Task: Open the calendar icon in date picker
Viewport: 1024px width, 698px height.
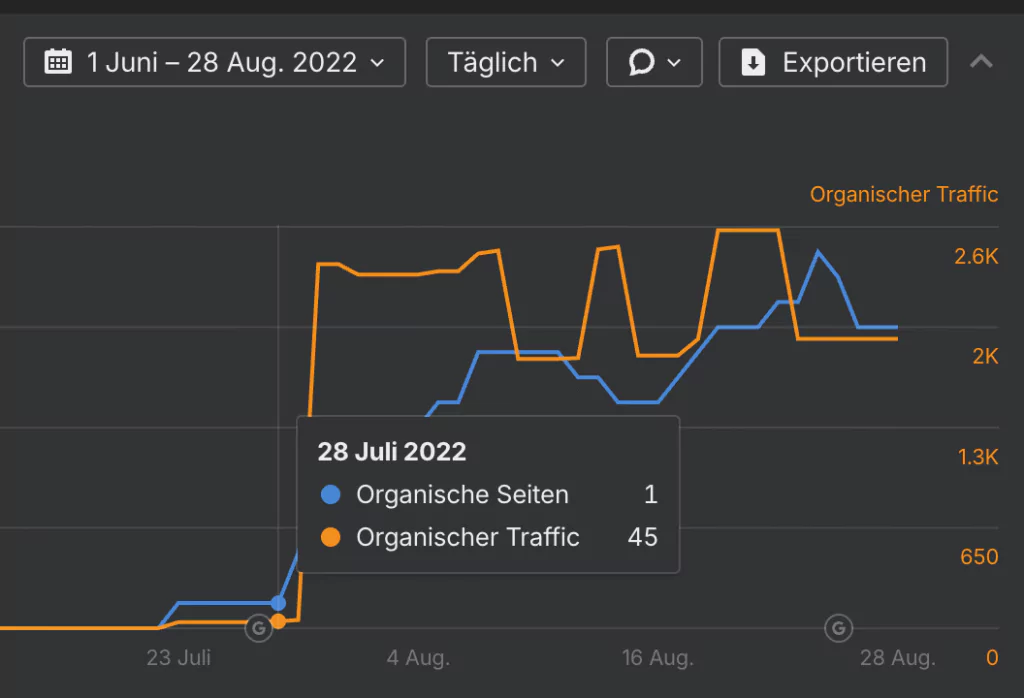Action: pyautogui.click(x=58, y=61)
